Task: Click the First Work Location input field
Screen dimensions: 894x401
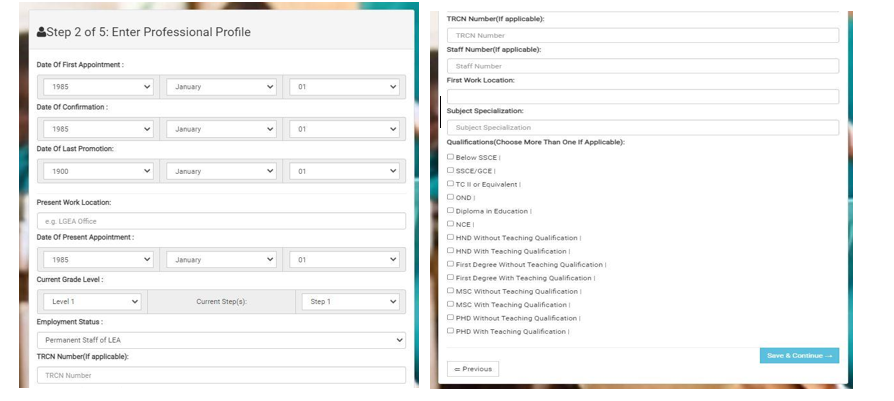Action: point(642,97)
